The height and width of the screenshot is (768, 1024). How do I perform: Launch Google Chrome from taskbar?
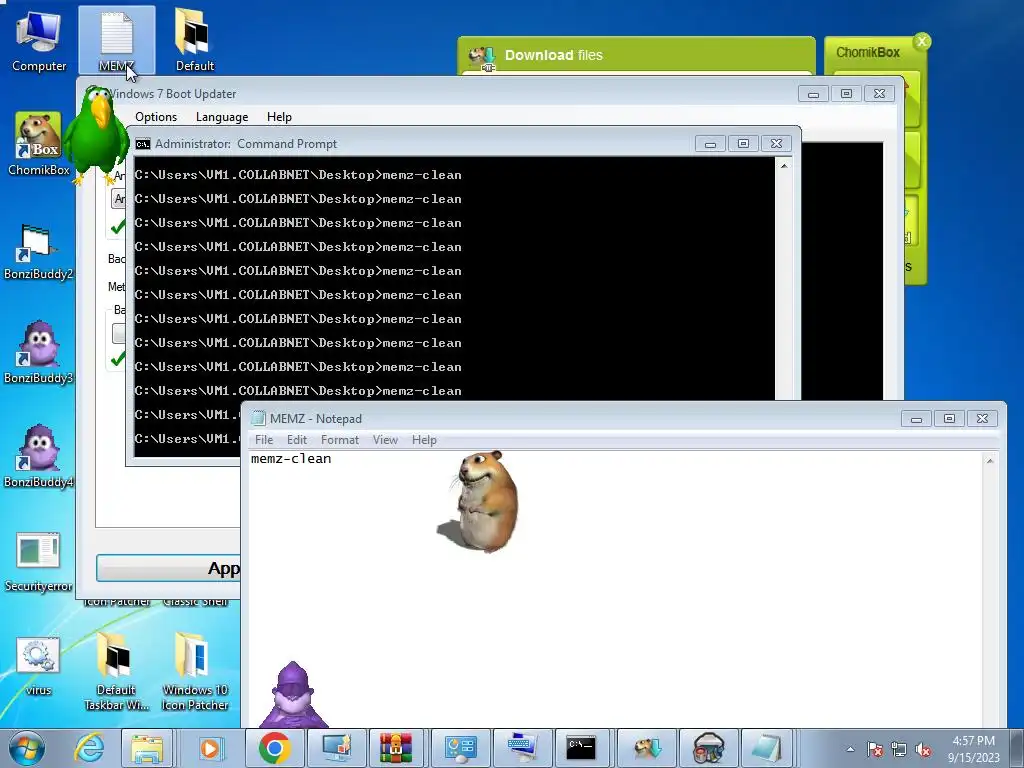pyautogui.click(x=274, y=748)
